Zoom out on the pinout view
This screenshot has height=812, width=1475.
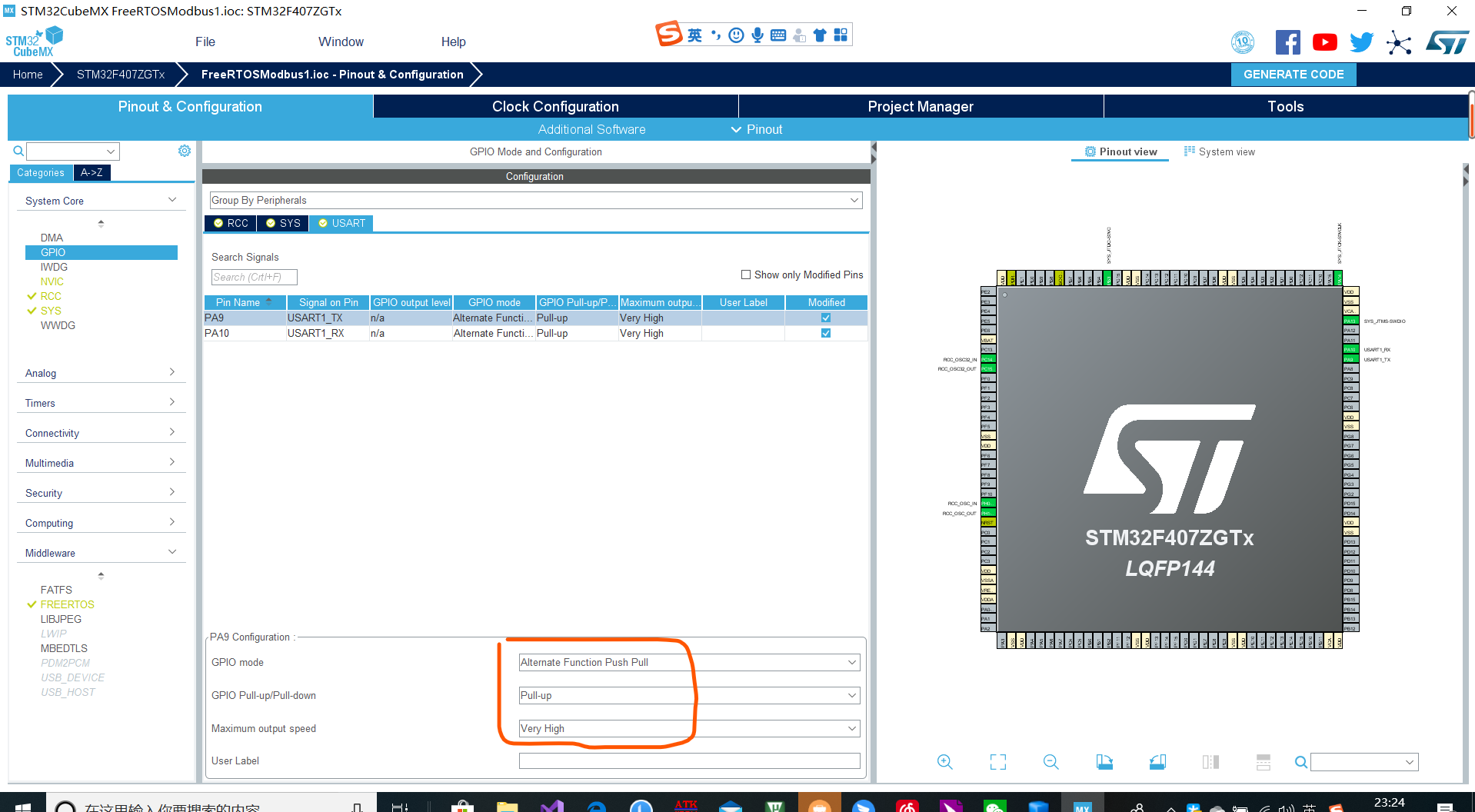click(x=1050, y=761)
